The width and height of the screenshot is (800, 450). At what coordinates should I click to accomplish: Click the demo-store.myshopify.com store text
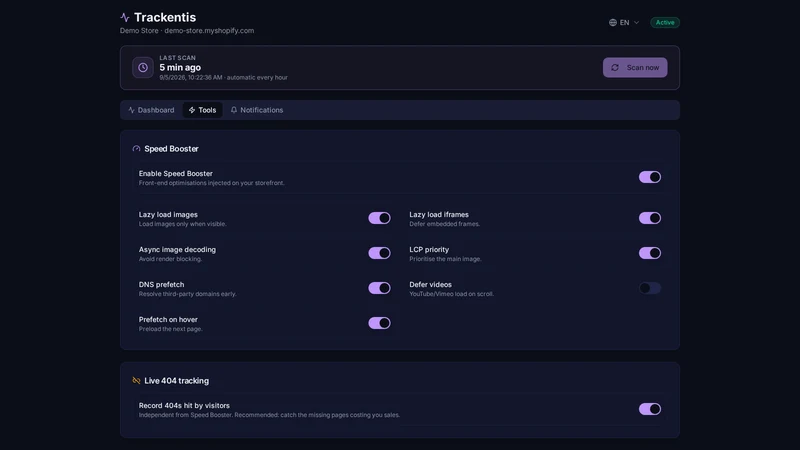tap(209, 31)
